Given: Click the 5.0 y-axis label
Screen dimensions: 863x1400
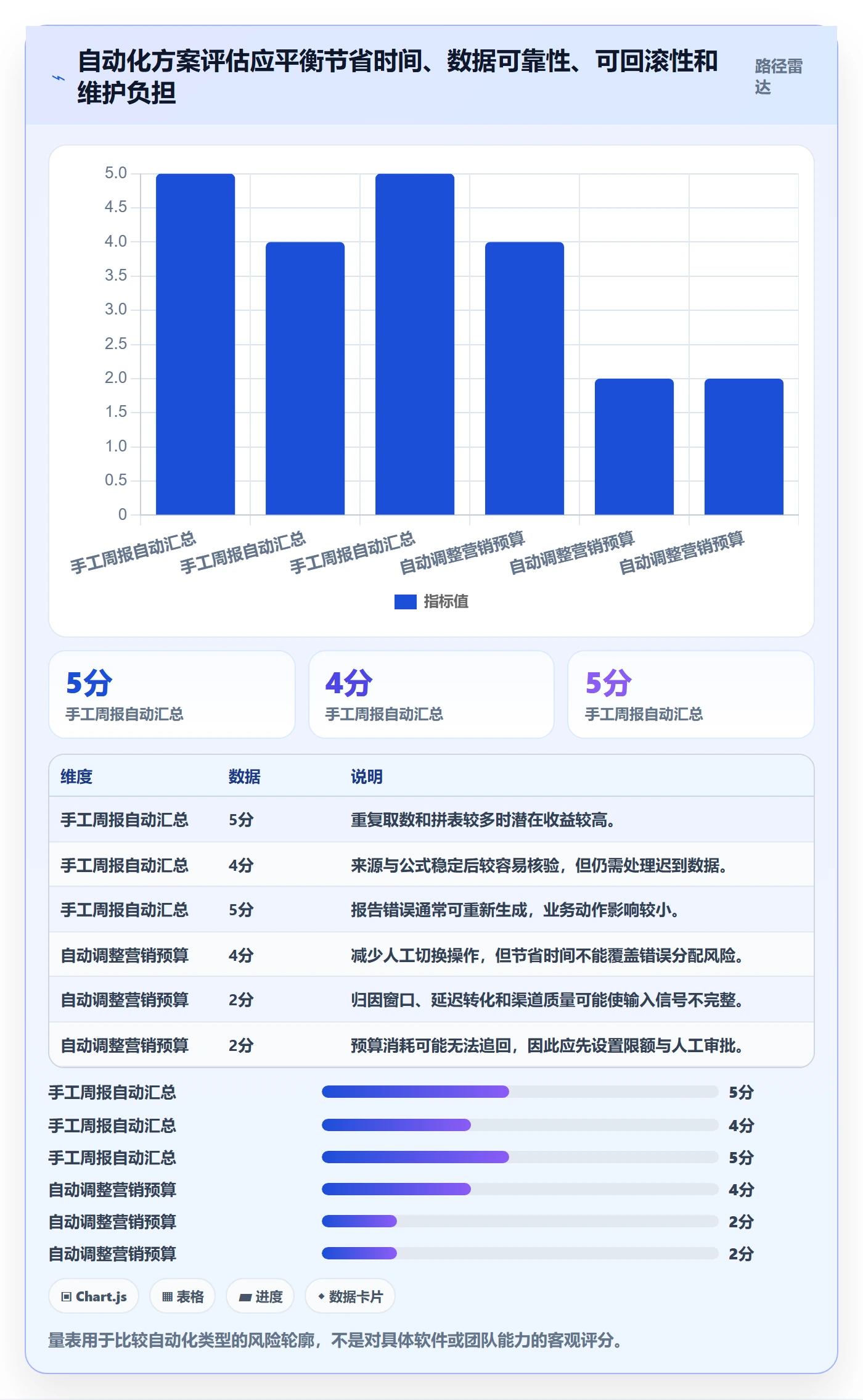Looking at the screenshot, I should pos(116,173).
